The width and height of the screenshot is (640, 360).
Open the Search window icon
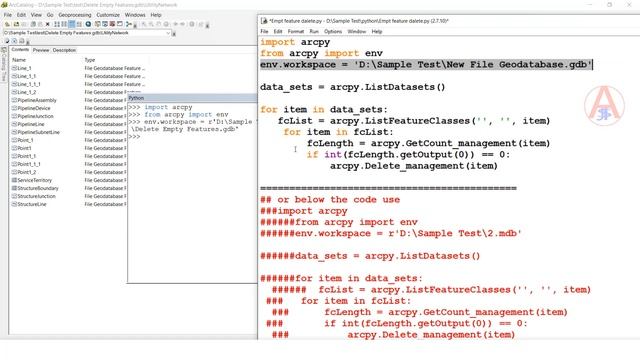[104, 24]
